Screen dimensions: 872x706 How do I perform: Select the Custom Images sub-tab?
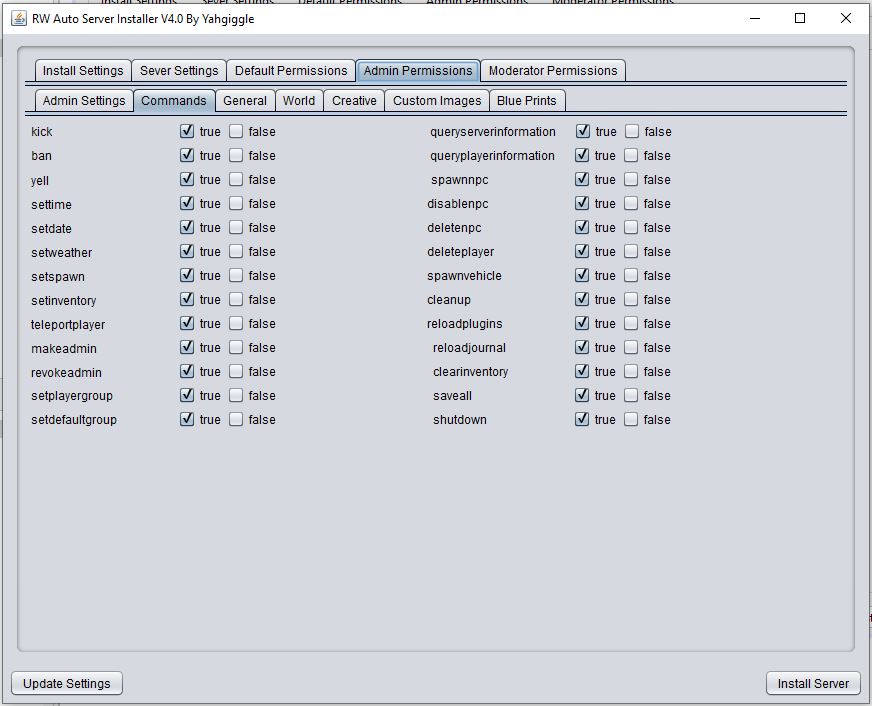[x=437, y=101]
